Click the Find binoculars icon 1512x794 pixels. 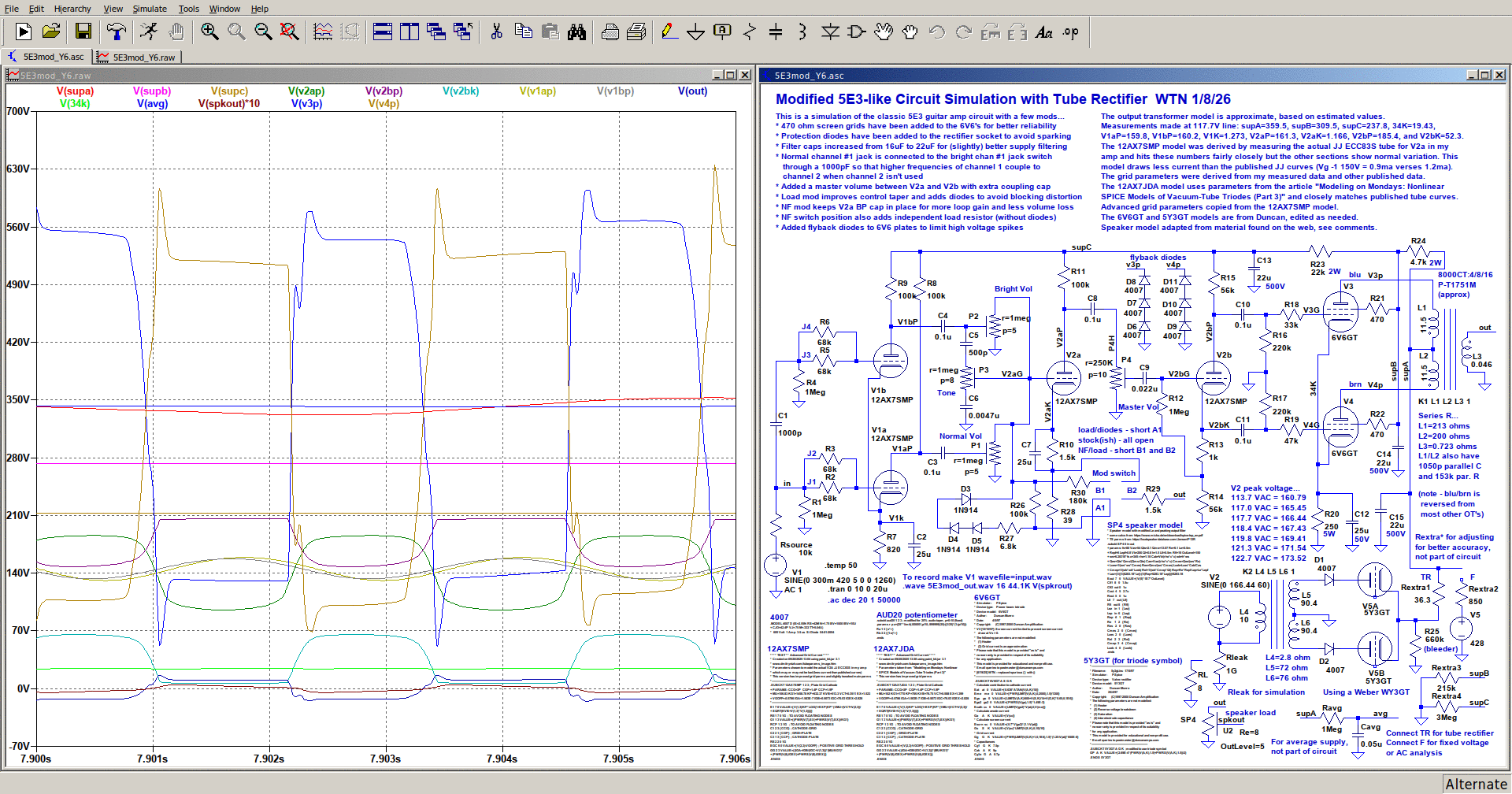577,32
